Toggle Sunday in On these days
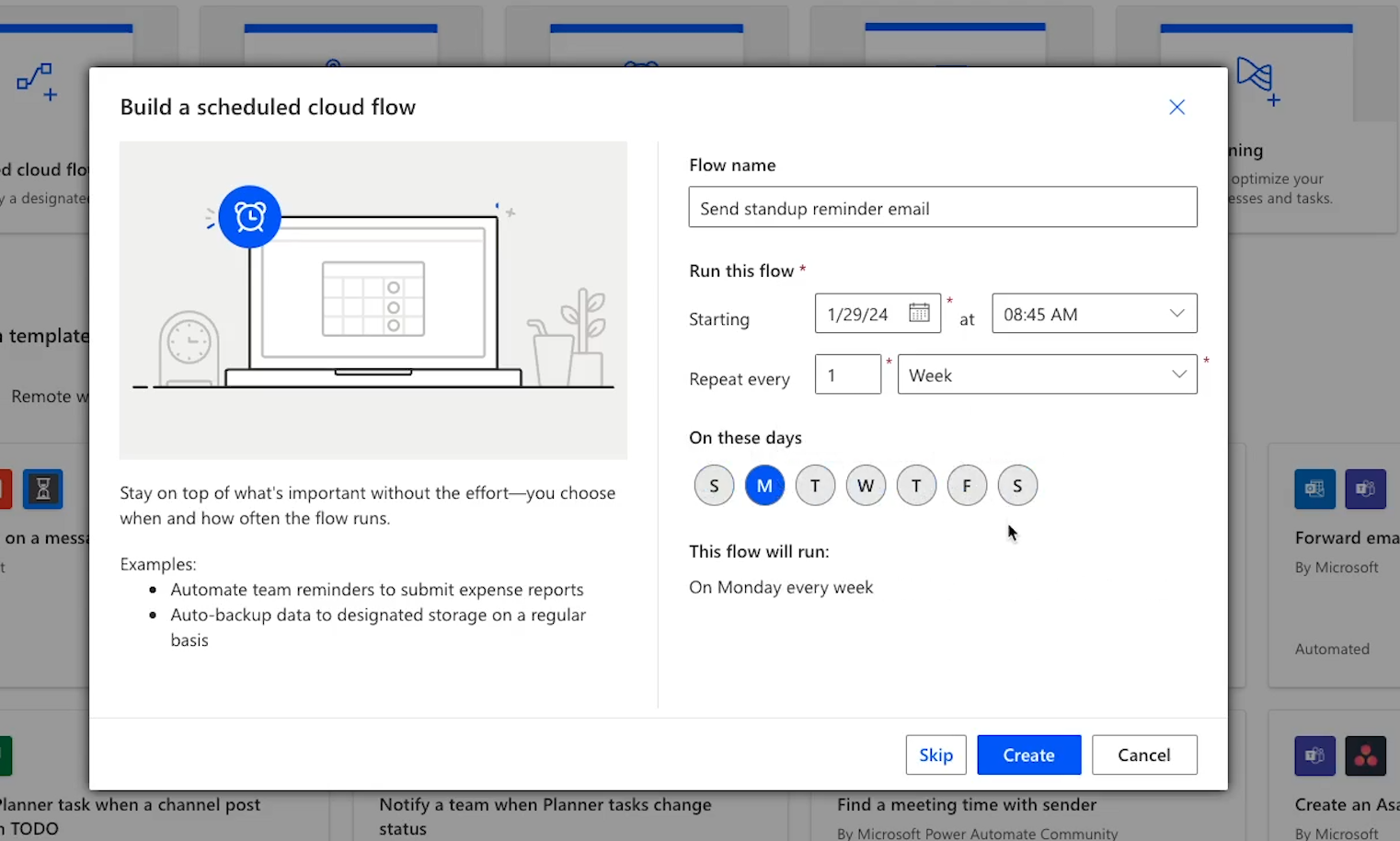Image resolution: width=1400 pixels, height=841 pixels. click(714, 485)
